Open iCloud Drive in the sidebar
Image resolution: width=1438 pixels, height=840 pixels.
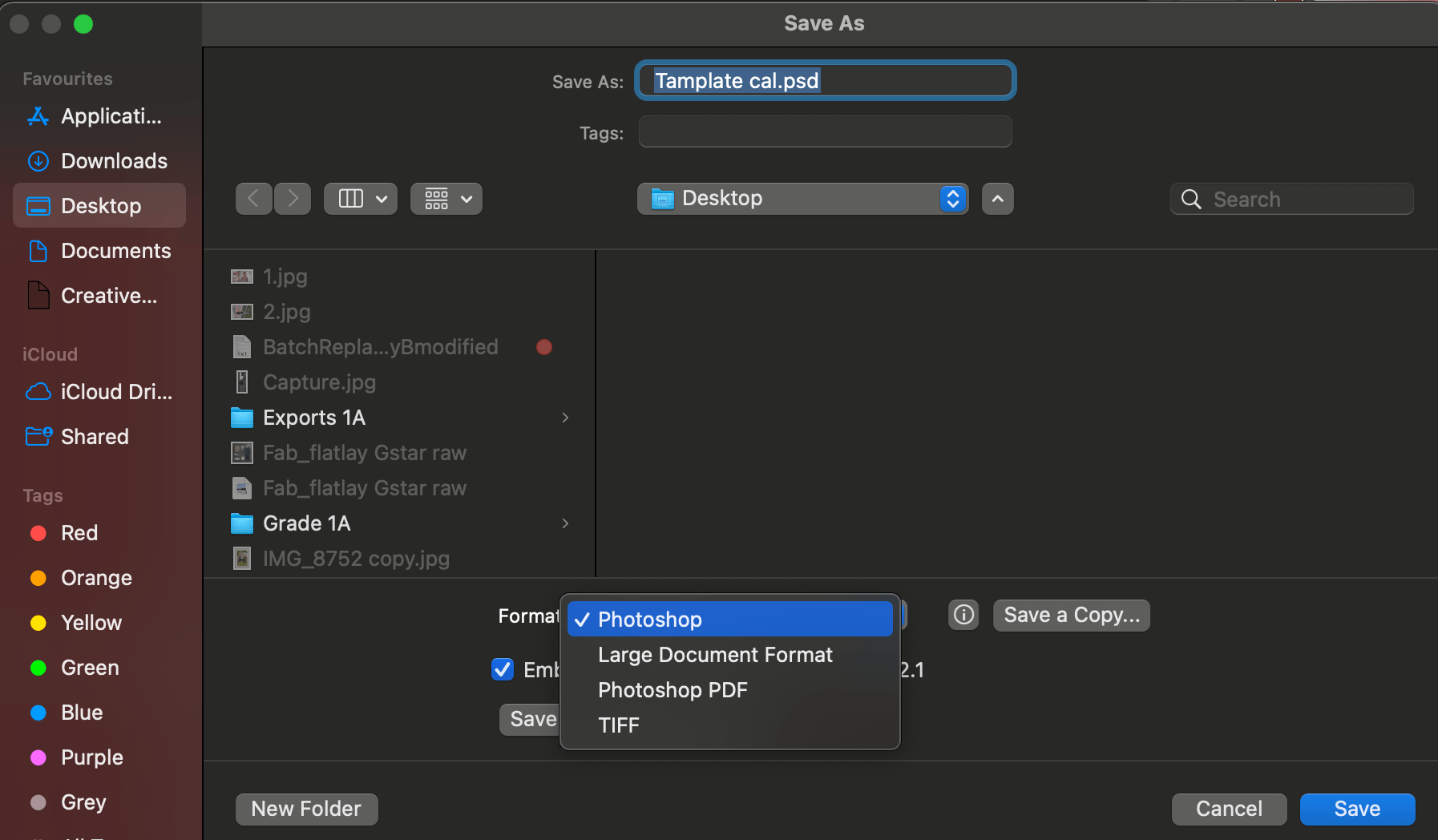pyautogui.click(x=116, y=391)
